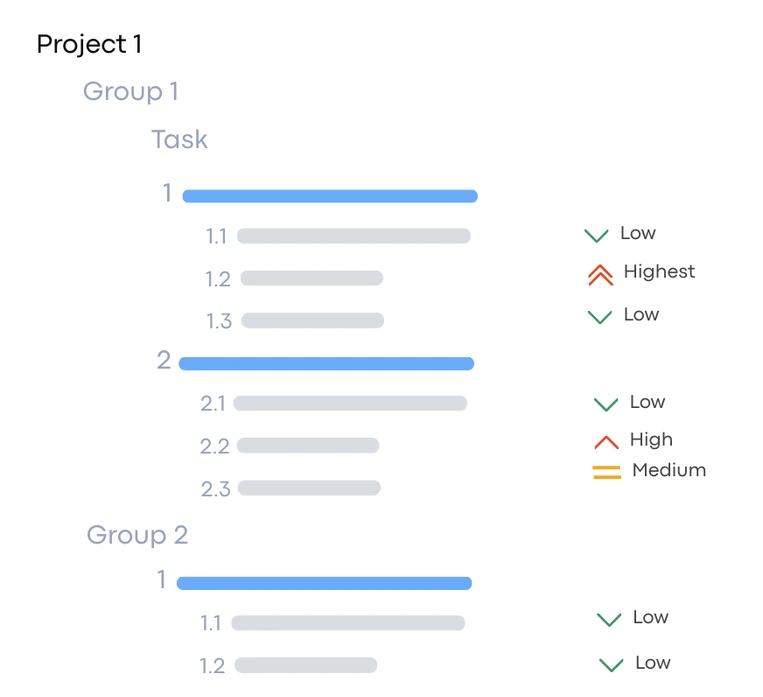The width and height of the screenshot is (763, 697).
Task: Expand the Group 2 section
Action: pos(137,535)
